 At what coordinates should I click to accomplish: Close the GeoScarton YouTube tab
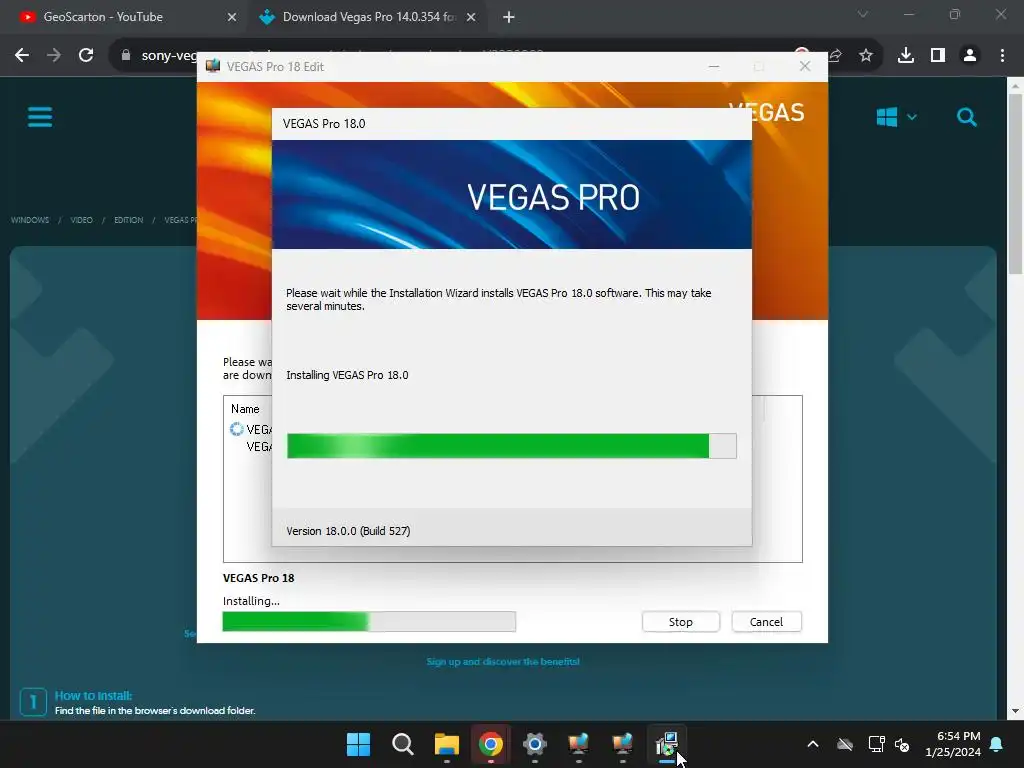pos(232,17)
